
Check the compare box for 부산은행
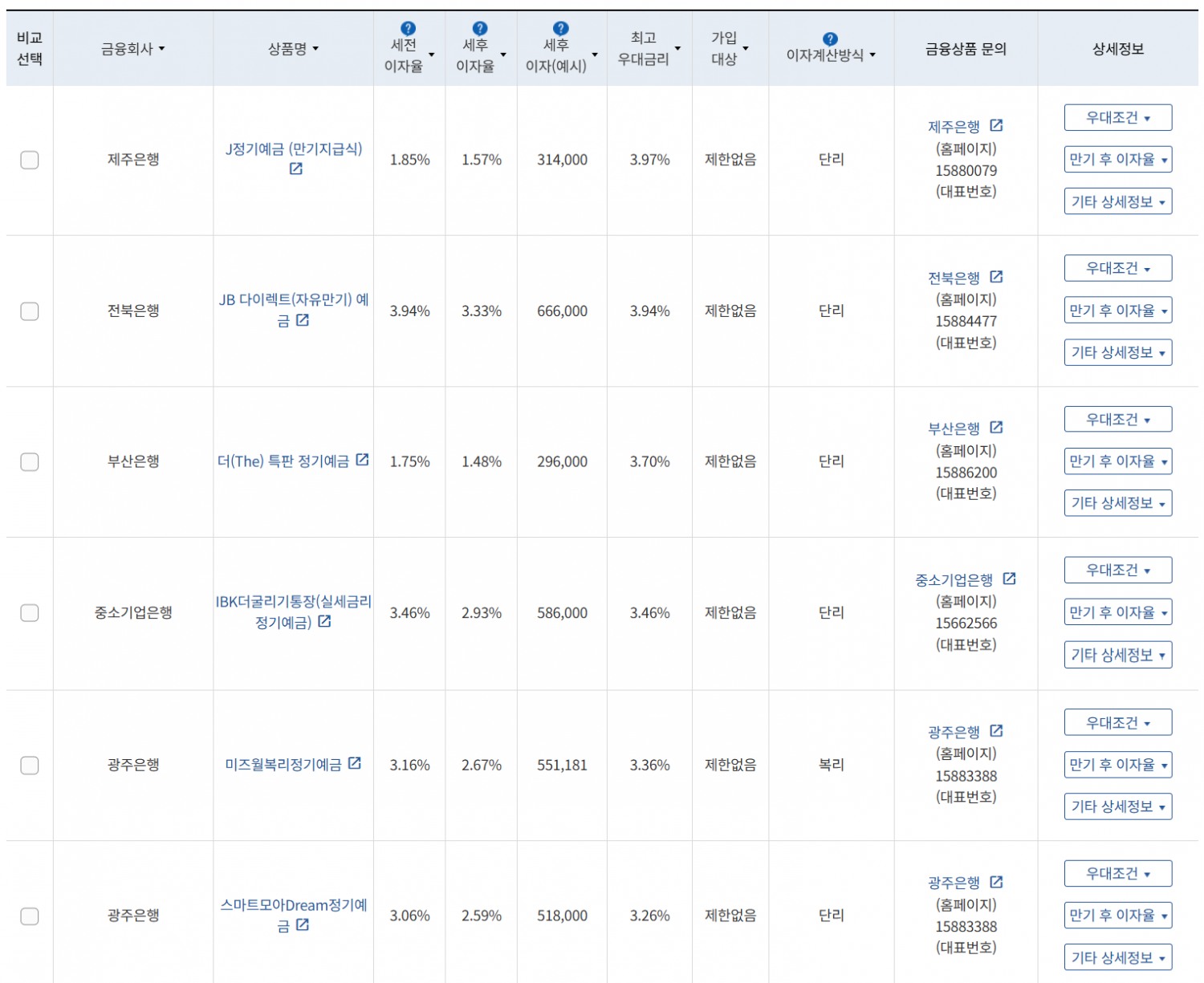click(x=30, y=461)
